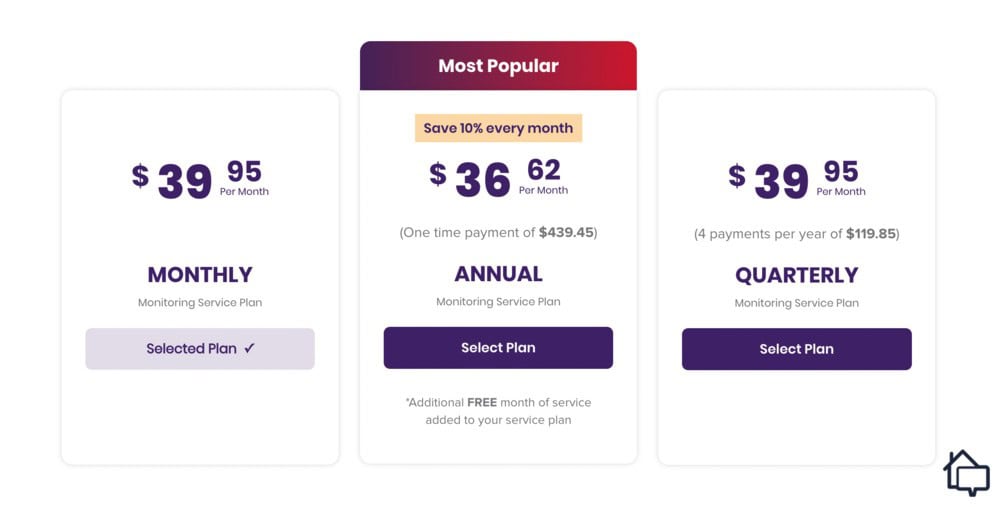The width and height of the screenshot is (1000, 507).
Task: Click the Additional FREE month note
Action: point(498,411)
